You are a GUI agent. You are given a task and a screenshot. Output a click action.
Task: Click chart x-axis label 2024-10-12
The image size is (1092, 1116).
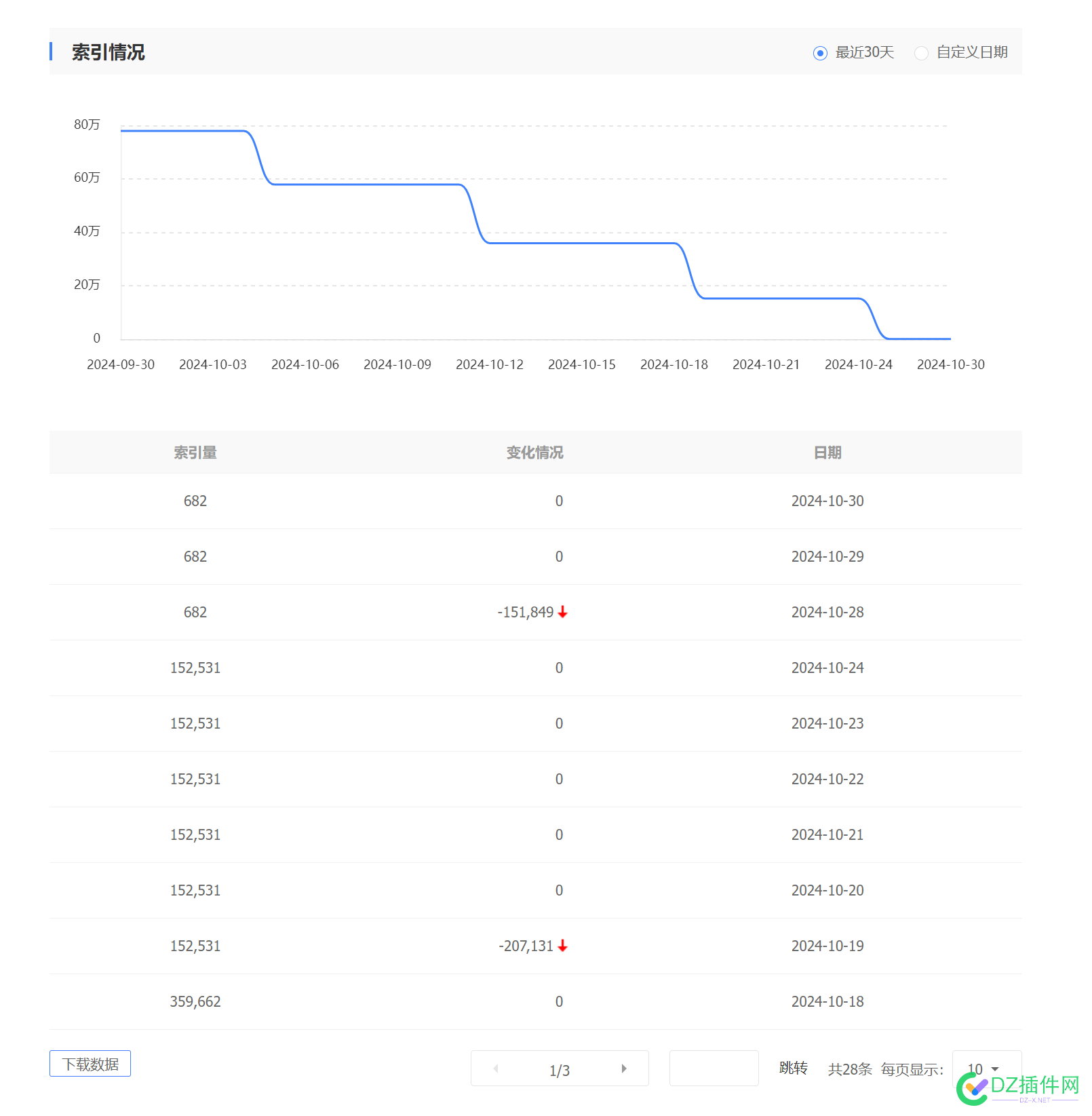coord(490,364)
